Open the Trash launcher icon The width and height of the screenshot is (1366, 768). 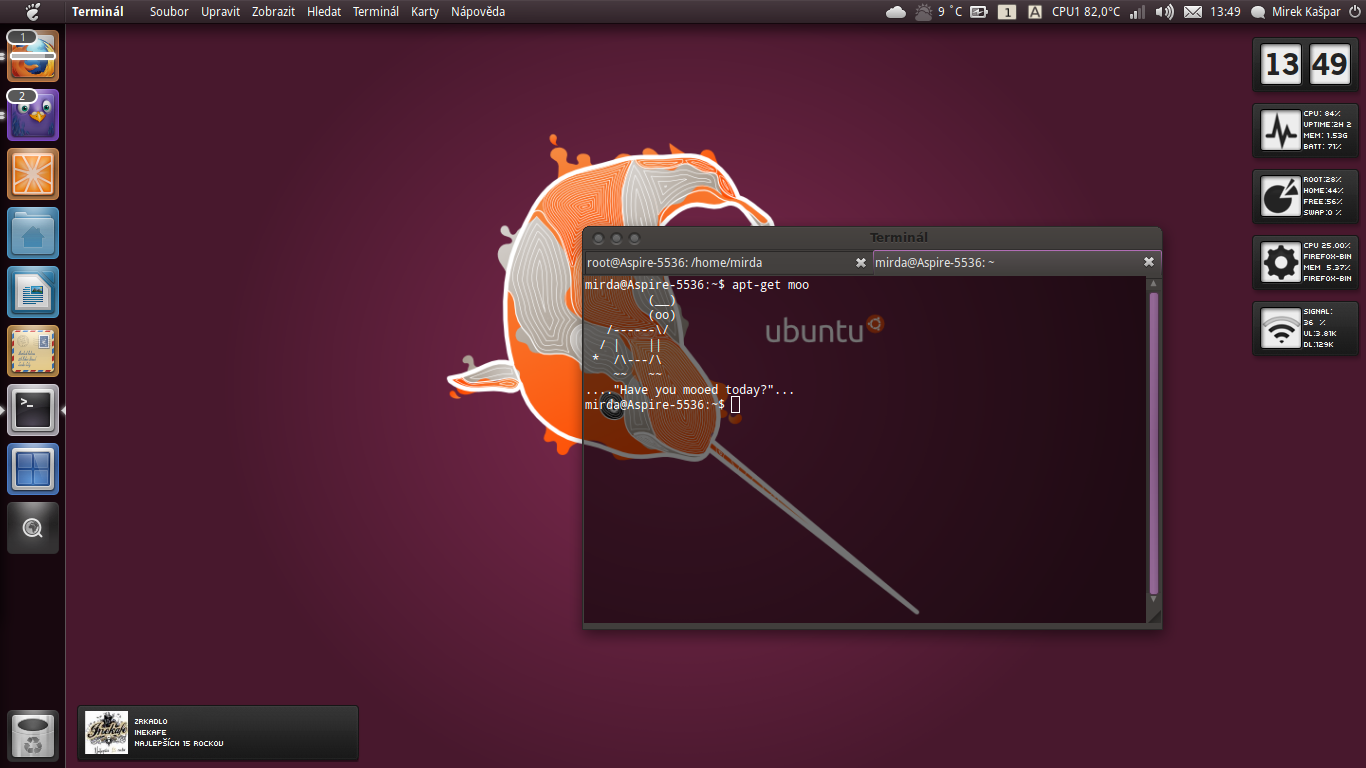point(33,737)
